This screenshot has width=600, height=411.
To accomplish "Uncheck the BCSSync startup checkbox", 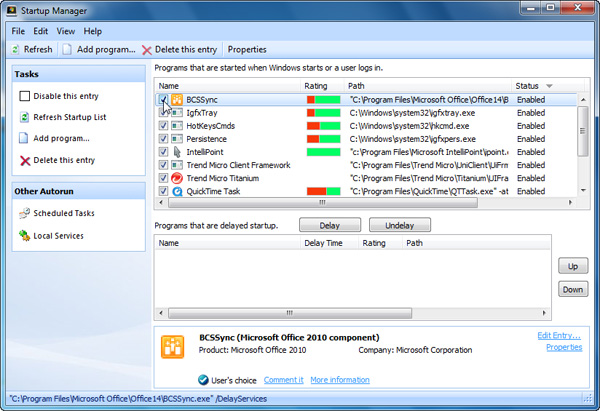I will coord(163,100).
